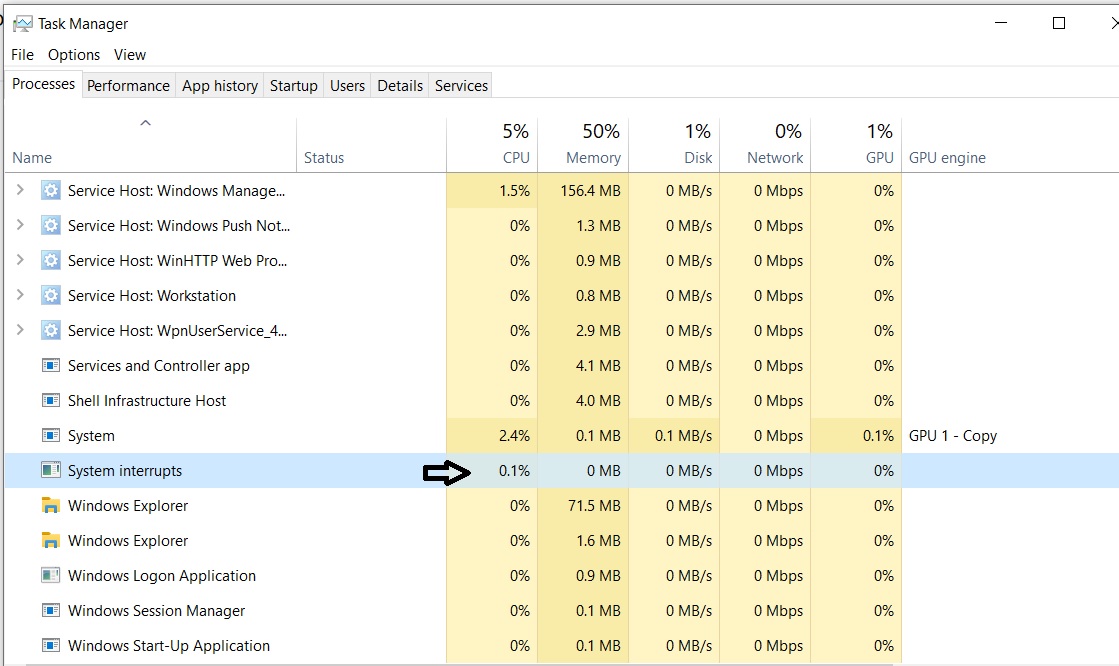Sort processes by Memory column header
Viewport: 1119px width, 666px height.
pyautogui.click(x=593, y=157)
